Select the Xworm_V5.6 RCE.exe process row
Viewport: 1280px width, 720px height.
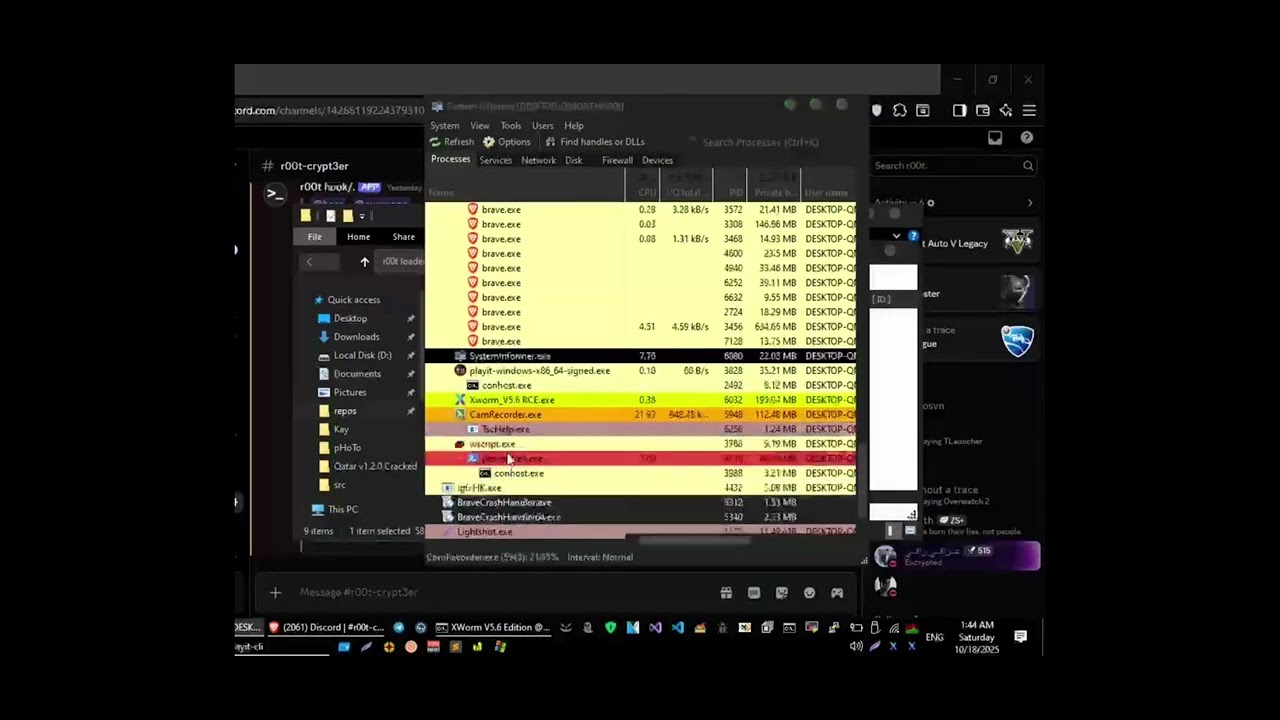641,400
